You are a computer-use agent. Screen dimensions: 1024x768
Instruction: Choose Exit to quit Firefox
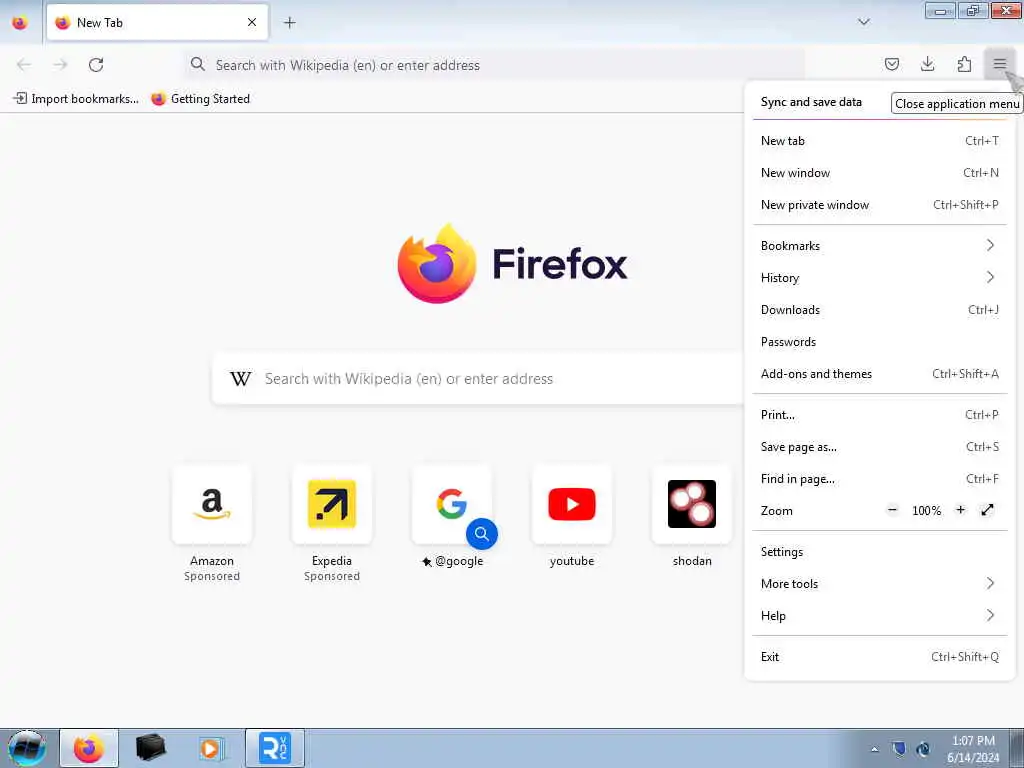[x=880, y=657]
